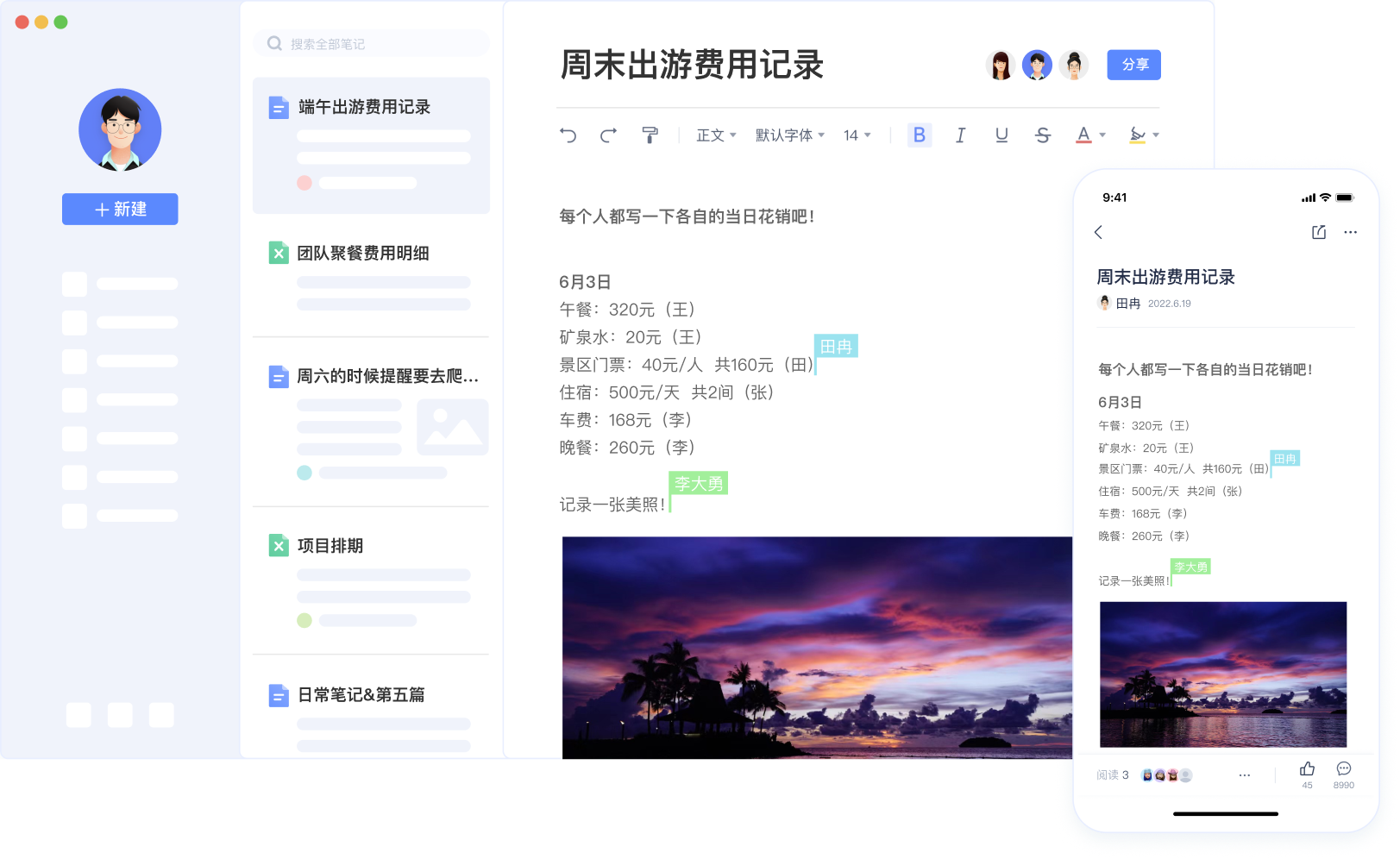This screenshot has width=1400, height=859.
Task: Click the underline formatting icon
Action: point(1001,135)
